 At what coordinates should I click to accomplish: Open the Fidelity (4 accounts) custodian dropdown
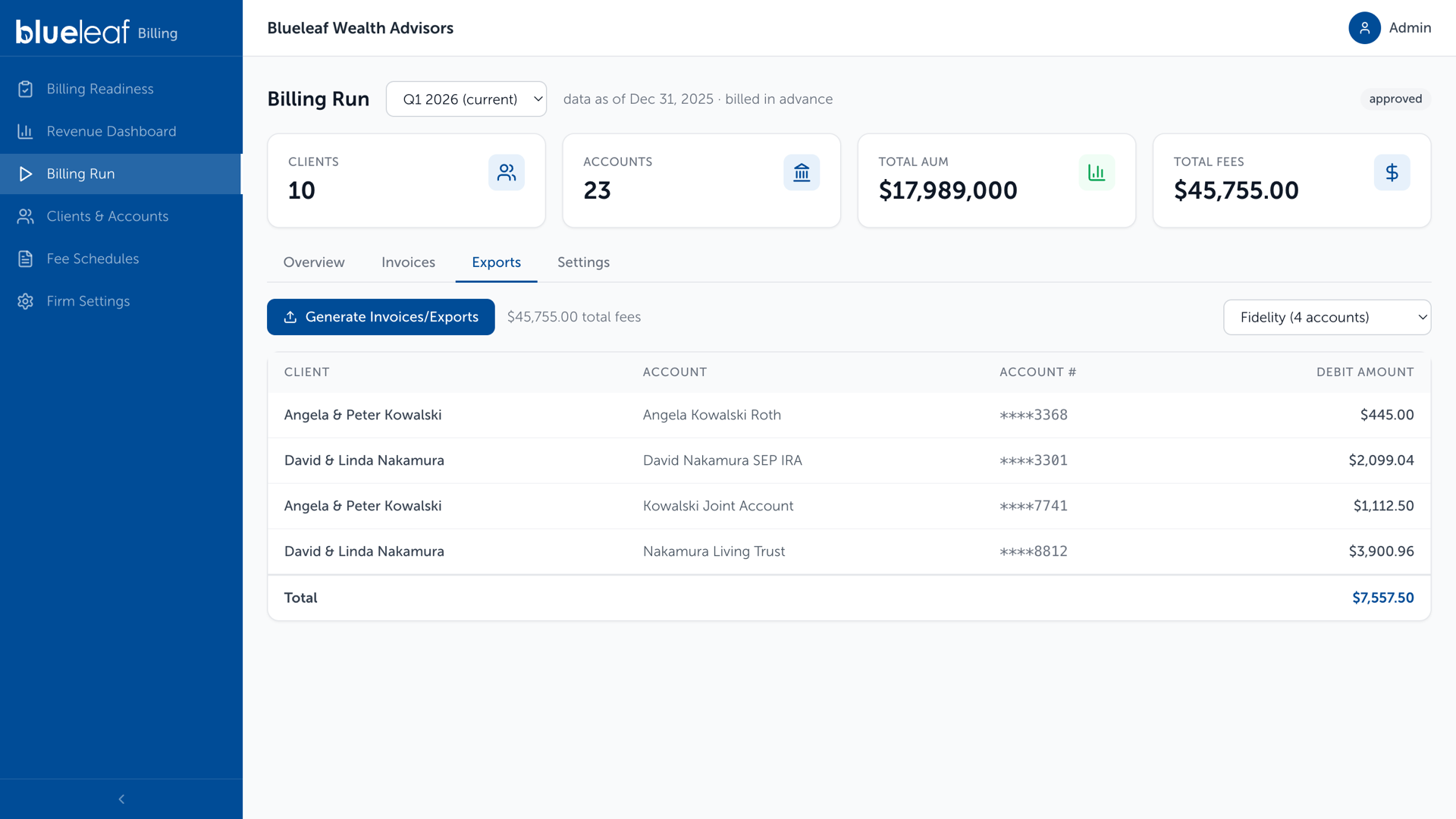[x=1327, y=317]
